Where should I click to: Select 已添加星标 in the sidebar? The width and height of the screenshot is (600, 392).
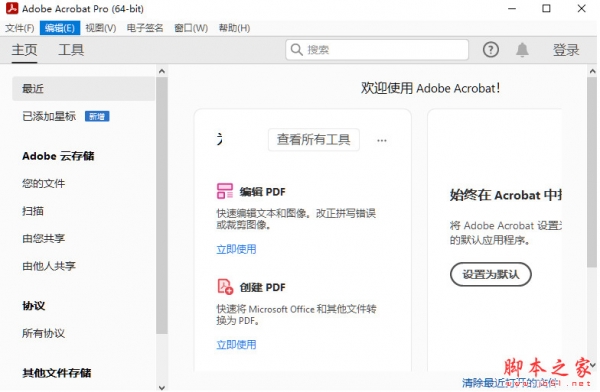click(x=49, y=116)
